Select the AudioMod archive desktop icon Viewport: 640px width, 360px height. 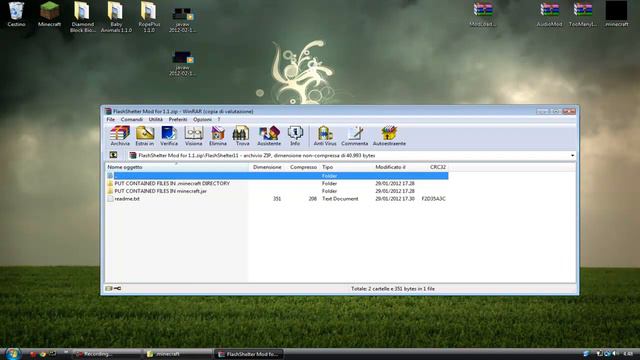pyautogui.click(x=549, y=14)
